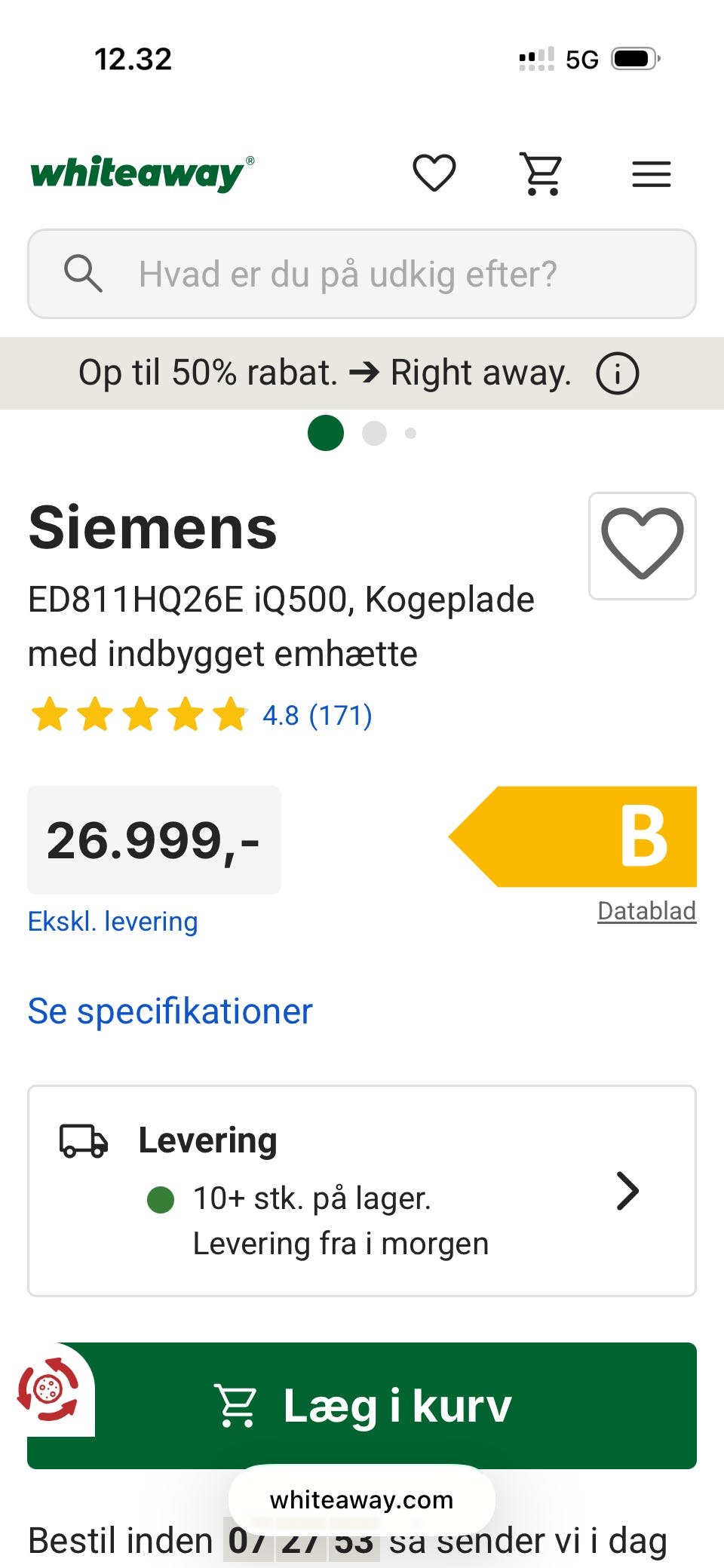The width and height of the screenshot is (724, 1568).
Task: Click the info icon on discount banner
Action: coord(618,373)
